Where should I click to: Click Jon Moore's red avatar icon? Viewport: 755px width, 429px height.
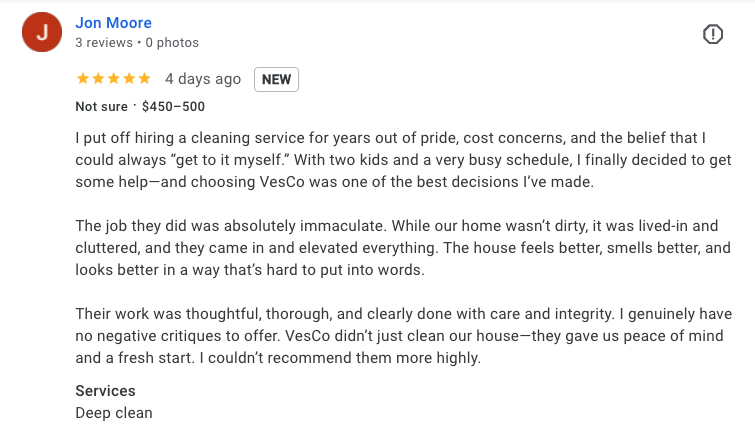click(x=42, y=33)
